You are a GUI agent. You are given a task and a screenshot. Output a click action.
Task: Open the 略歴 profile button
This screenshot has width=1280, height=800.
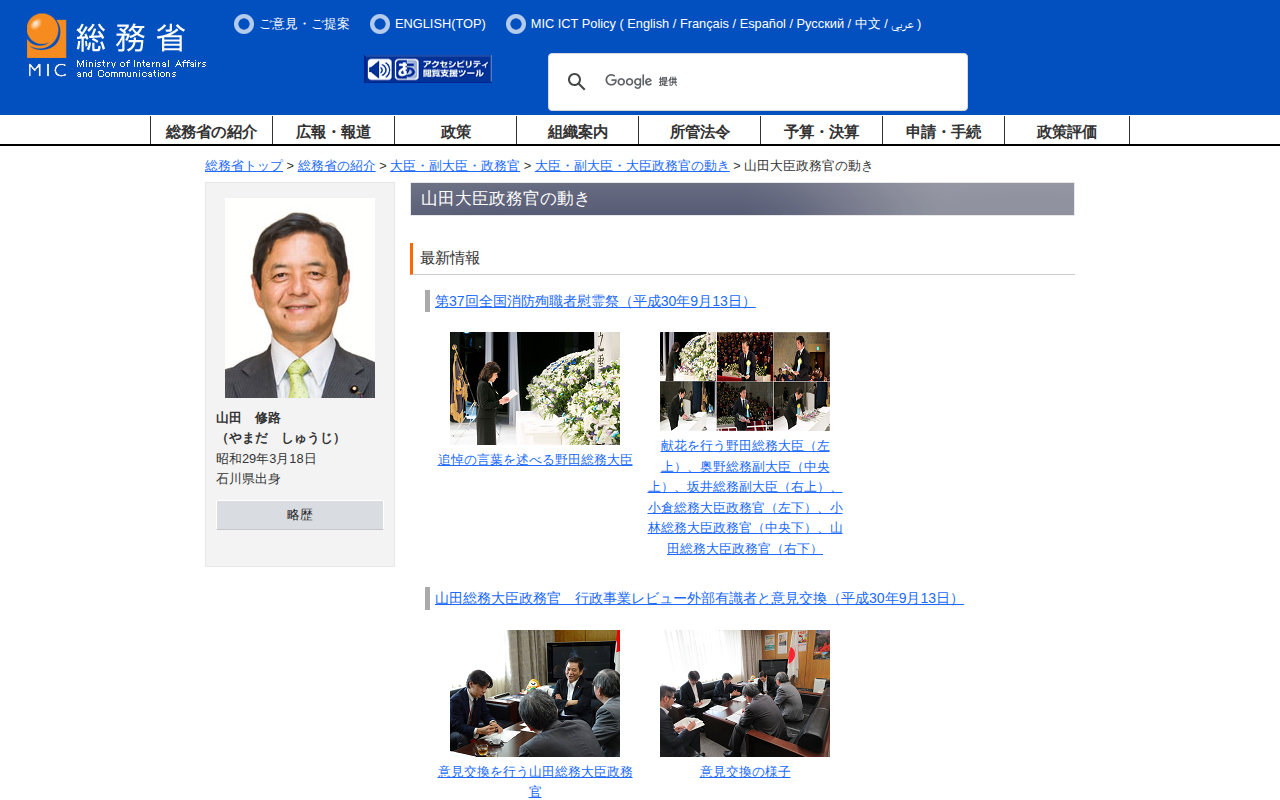pyautogui.click(x=300, y=515)
